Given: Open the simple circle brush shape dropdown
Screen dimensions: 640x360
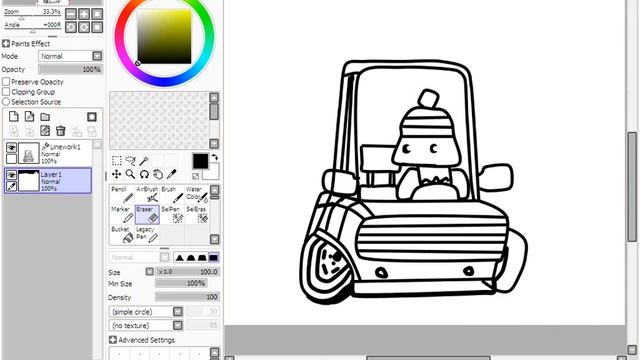Looking at the screenshot, I should click(178, 312).
